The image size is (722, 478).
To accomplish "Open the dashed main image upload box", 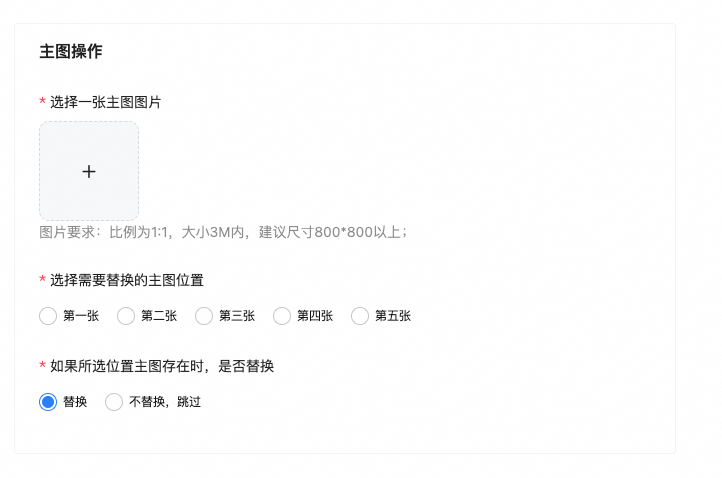I will [89, 171].
